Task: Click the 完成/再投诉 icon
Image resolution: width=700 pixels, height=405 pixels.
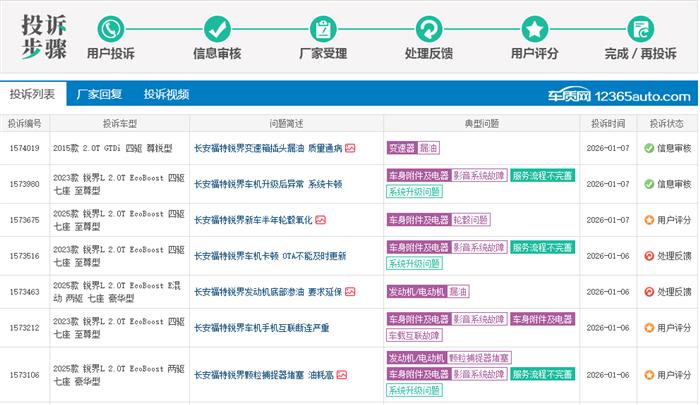Action: coord(641,26)
